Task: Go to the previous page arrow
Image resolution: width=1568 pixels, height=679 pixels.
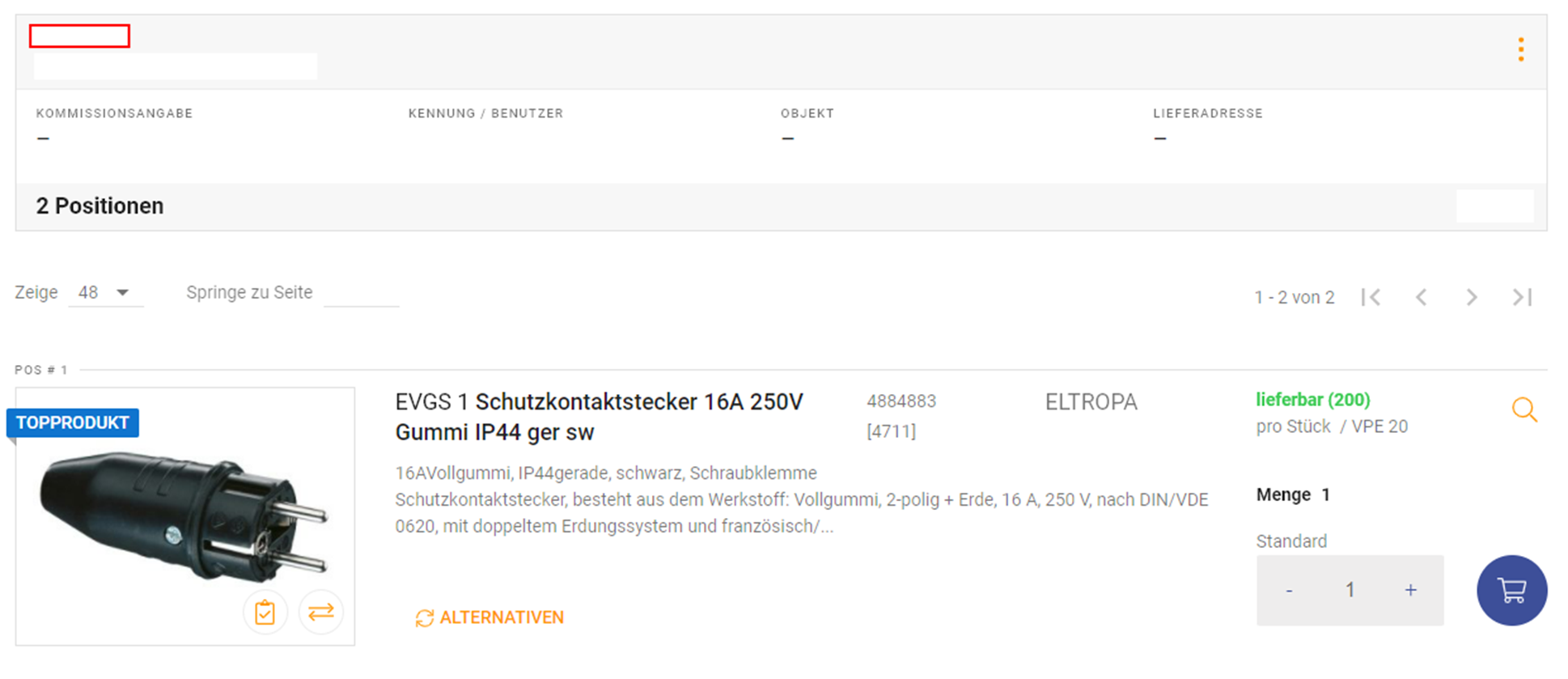Action: 1421,297
